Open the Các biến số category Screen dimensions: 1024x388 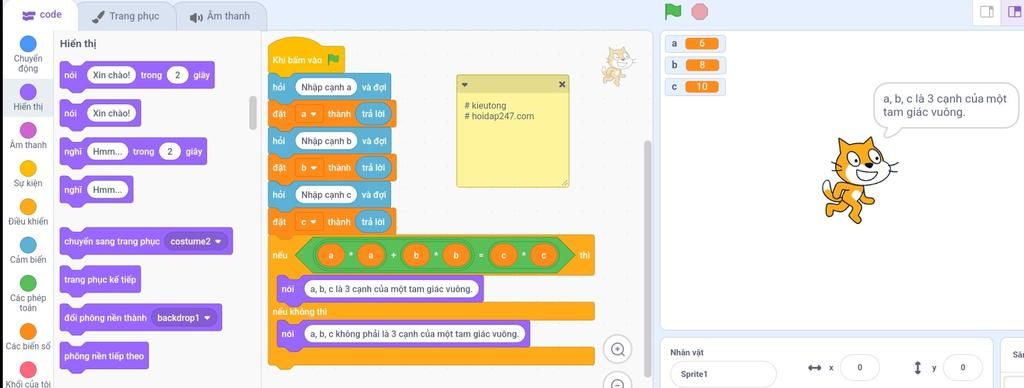pyautogui.click(x=27, y=336)
